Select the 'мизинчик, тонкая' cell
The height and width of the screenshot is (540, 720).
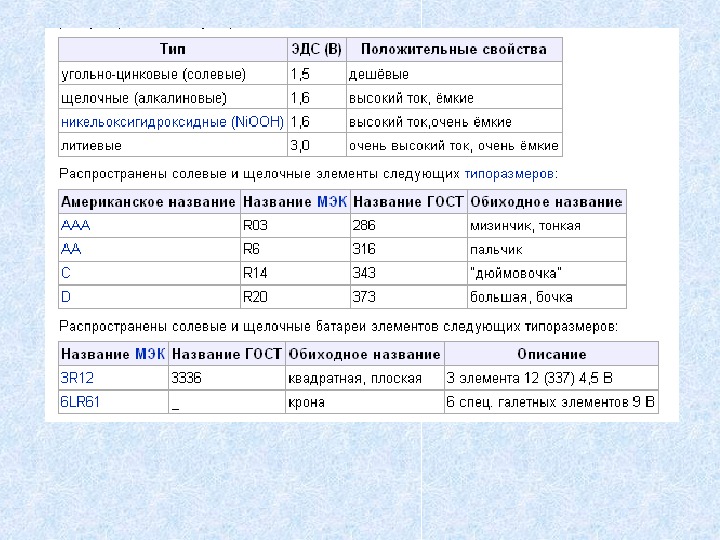pos(547,225)
